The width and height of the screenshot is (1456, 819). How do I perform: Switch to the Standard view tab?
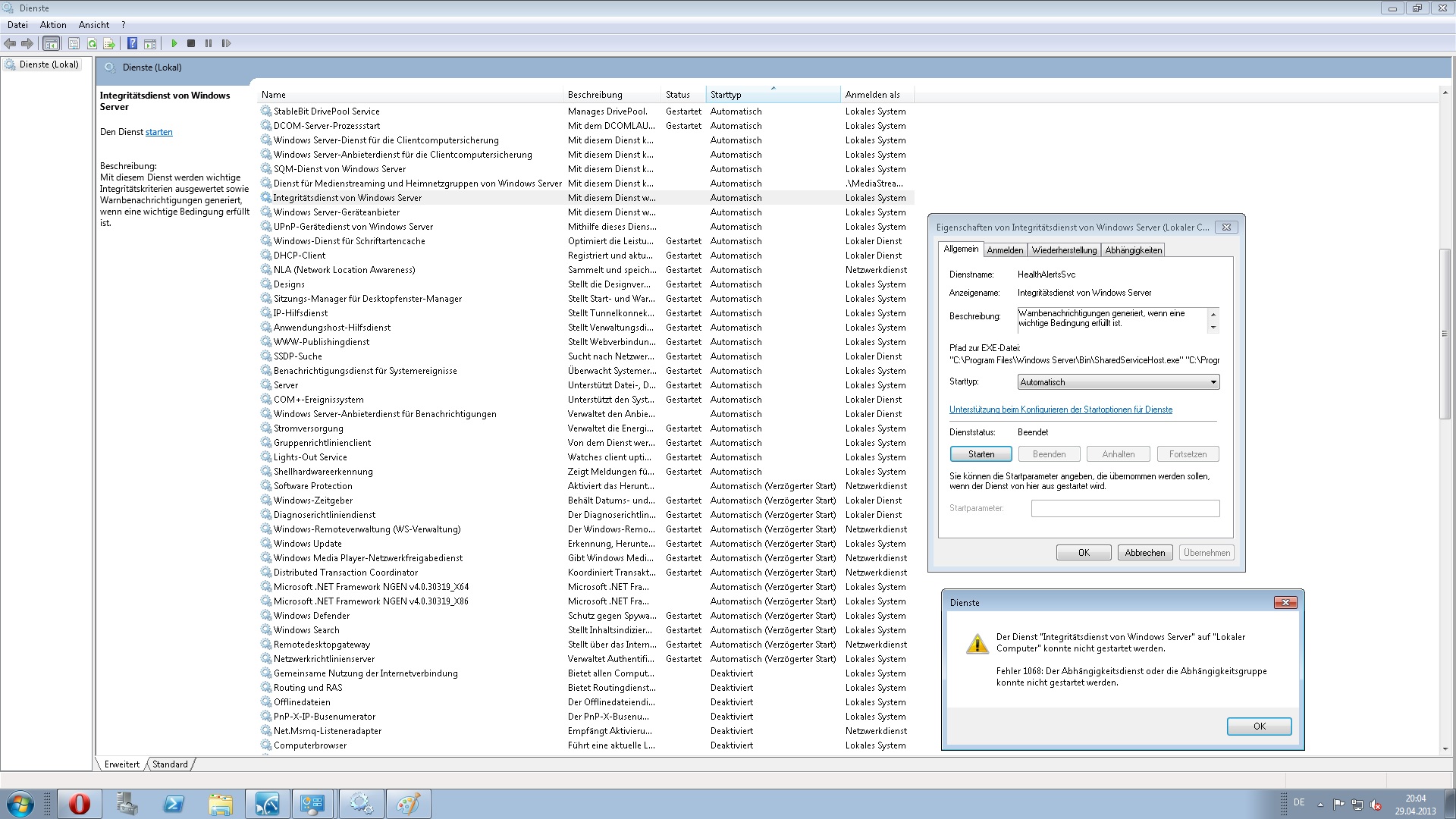[x=170, y=764]
